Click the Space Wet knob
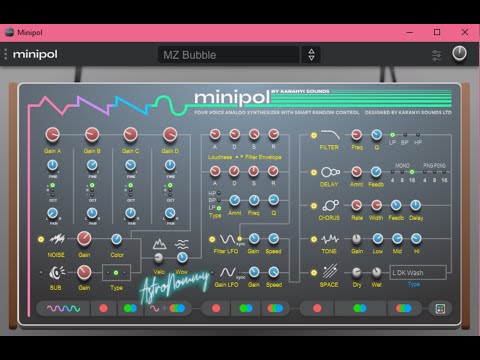 tap(376, 272)
